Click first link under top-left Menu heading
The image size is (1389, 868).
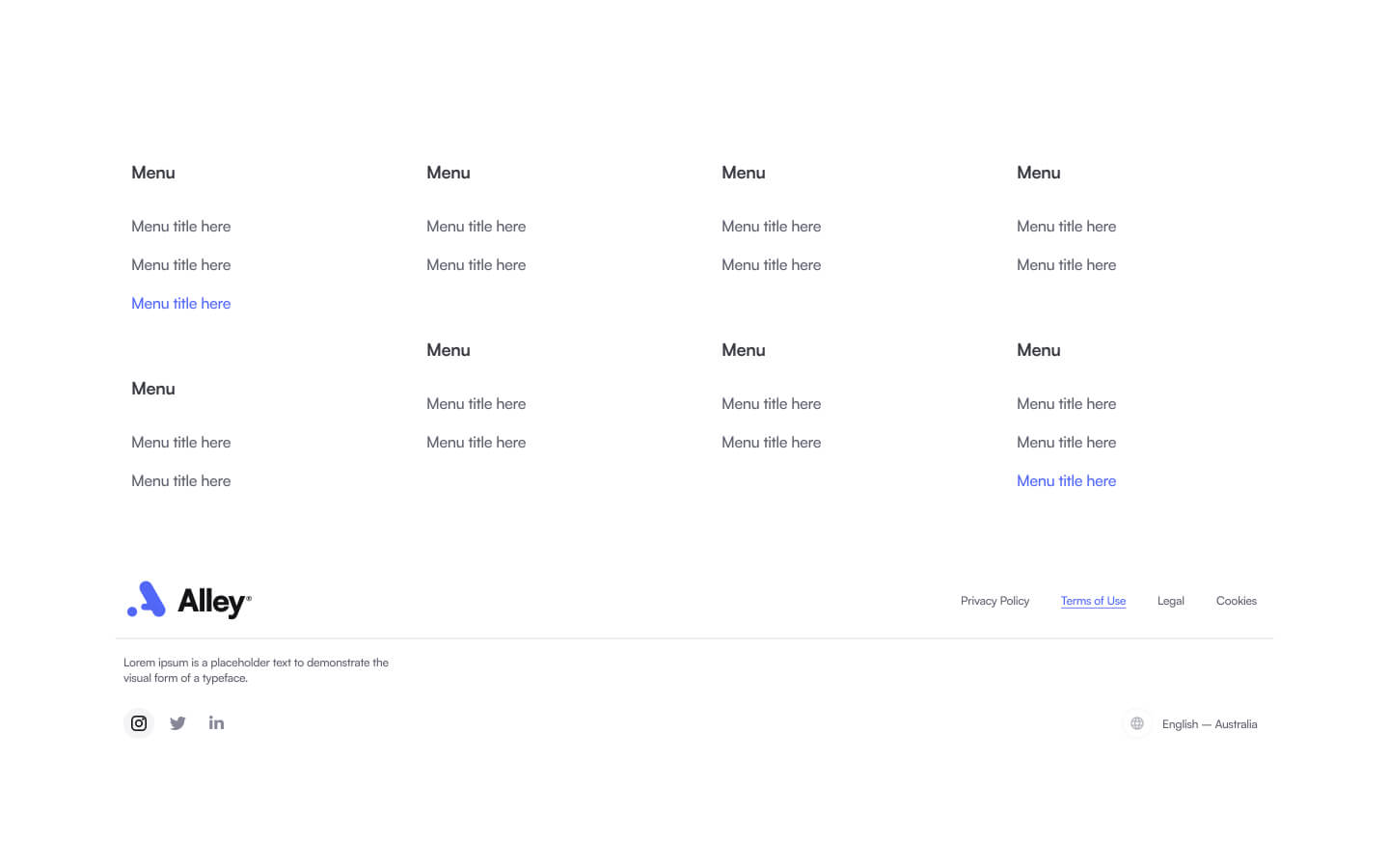181,227
